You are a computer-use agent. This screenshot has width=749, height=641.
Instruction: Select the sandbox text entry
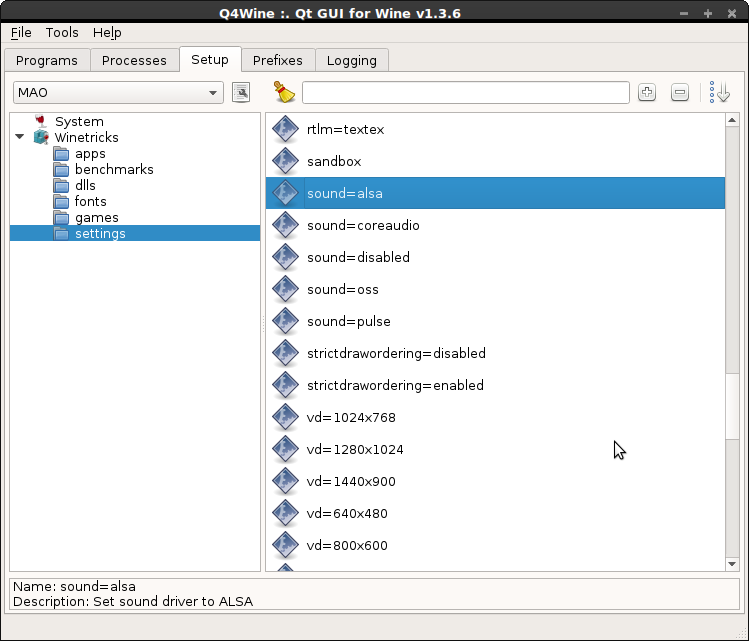tap(334, 161)
